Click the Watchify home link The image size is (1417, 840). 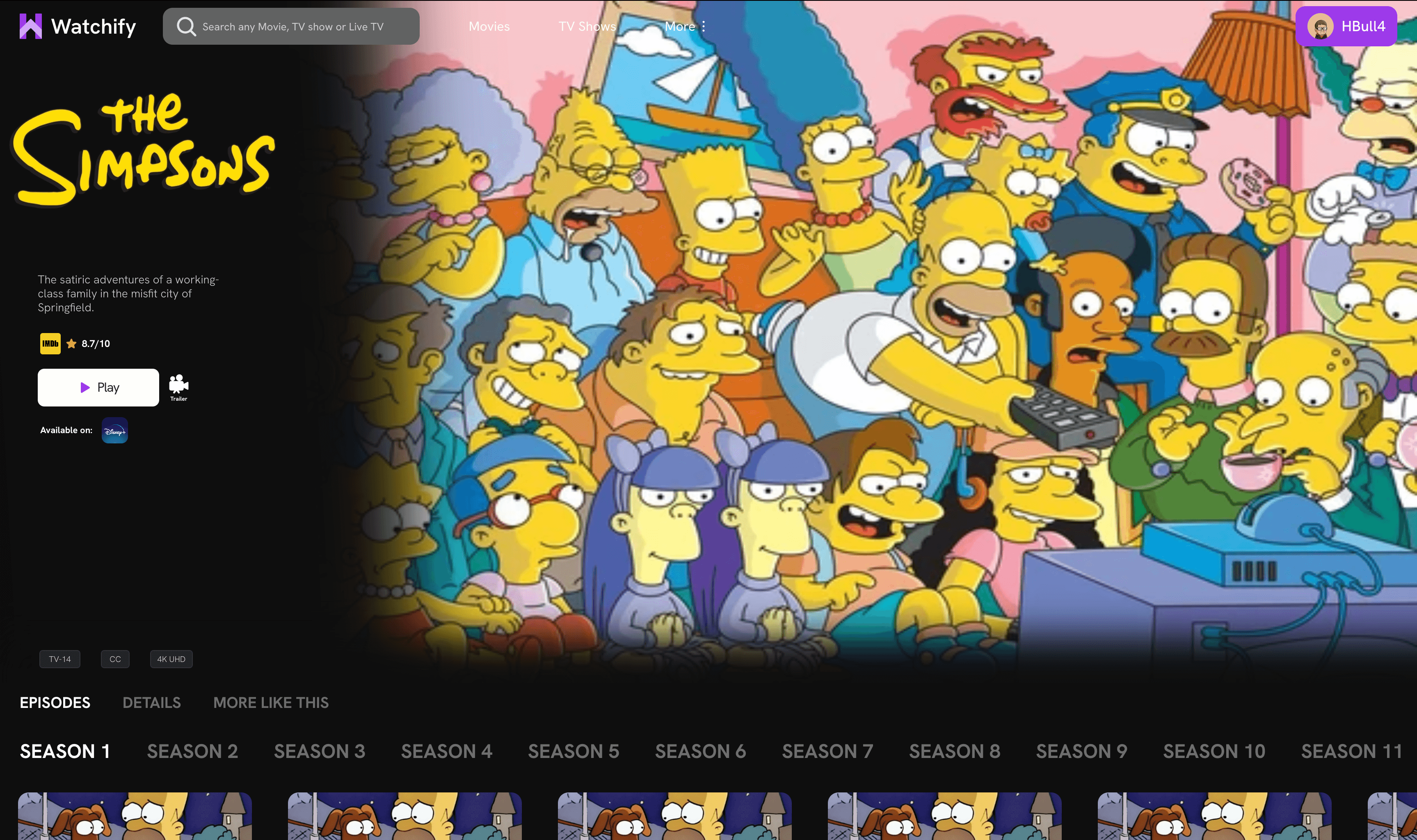point(78,27)
